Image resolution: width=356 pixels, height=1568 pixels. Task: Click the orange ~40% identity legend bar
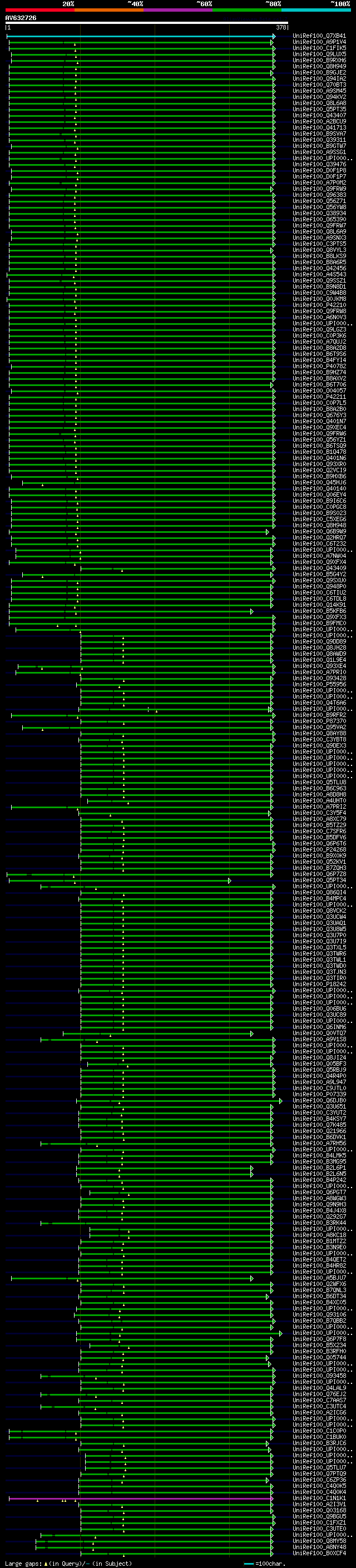coord(109,10)
